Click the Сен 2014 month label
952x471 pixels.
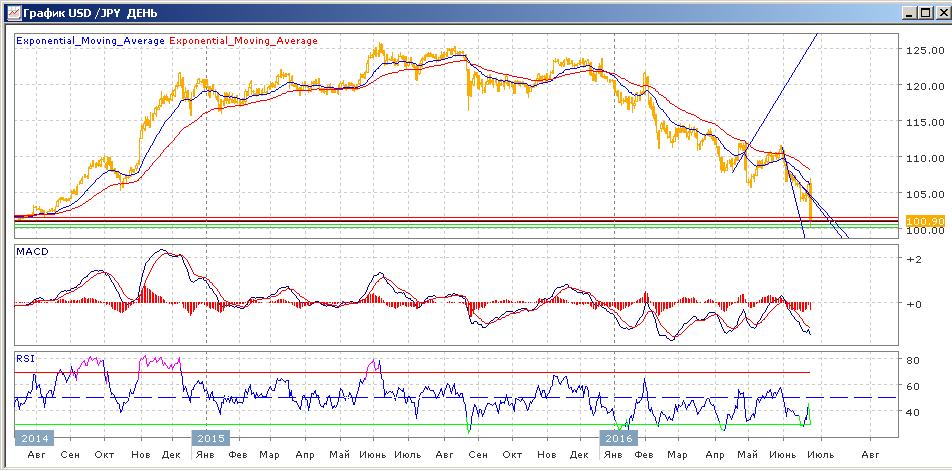70,454
